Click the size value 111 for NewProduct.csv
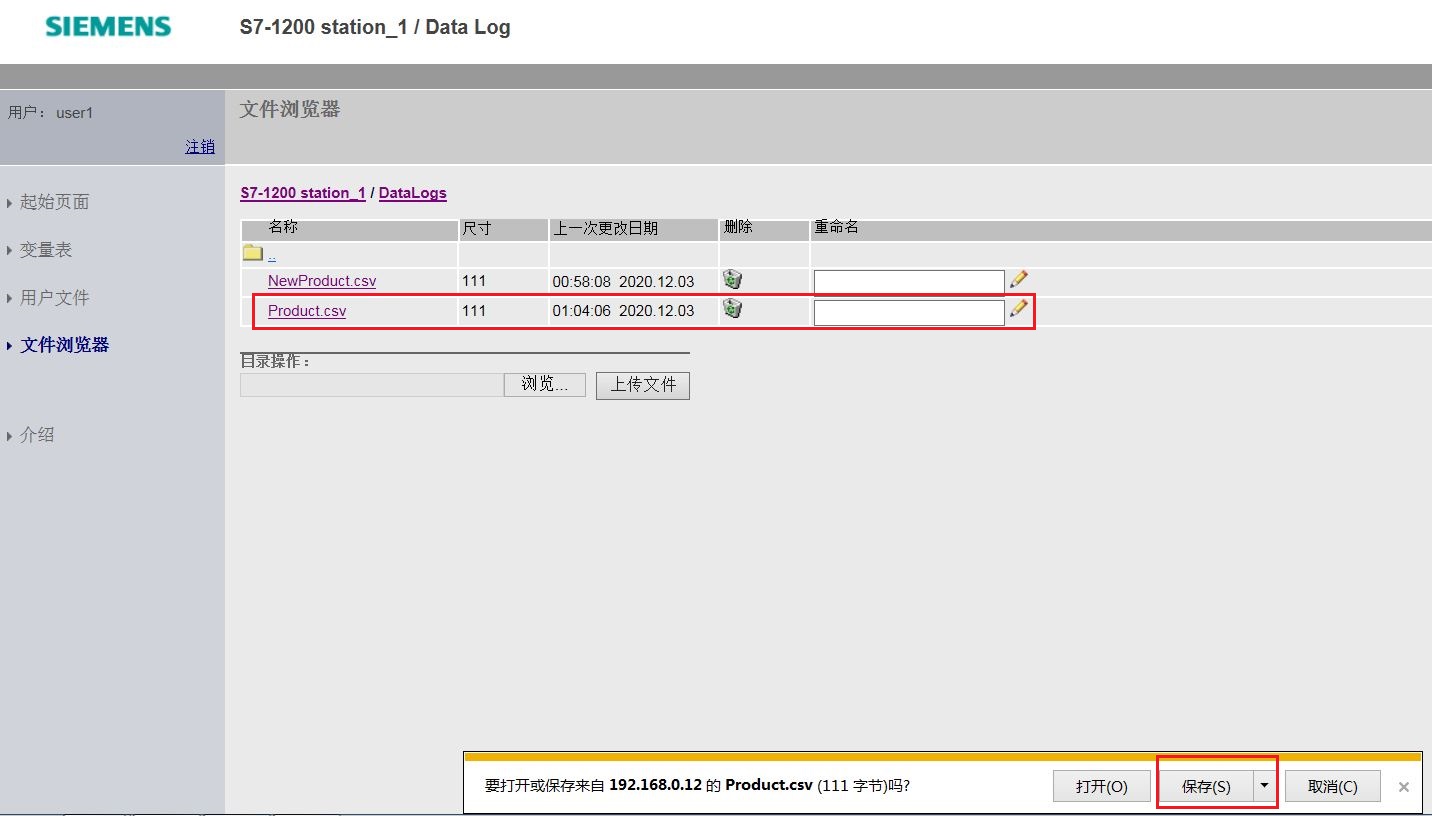The width and height of the screenshot is (1432, 816). [474, 281]
